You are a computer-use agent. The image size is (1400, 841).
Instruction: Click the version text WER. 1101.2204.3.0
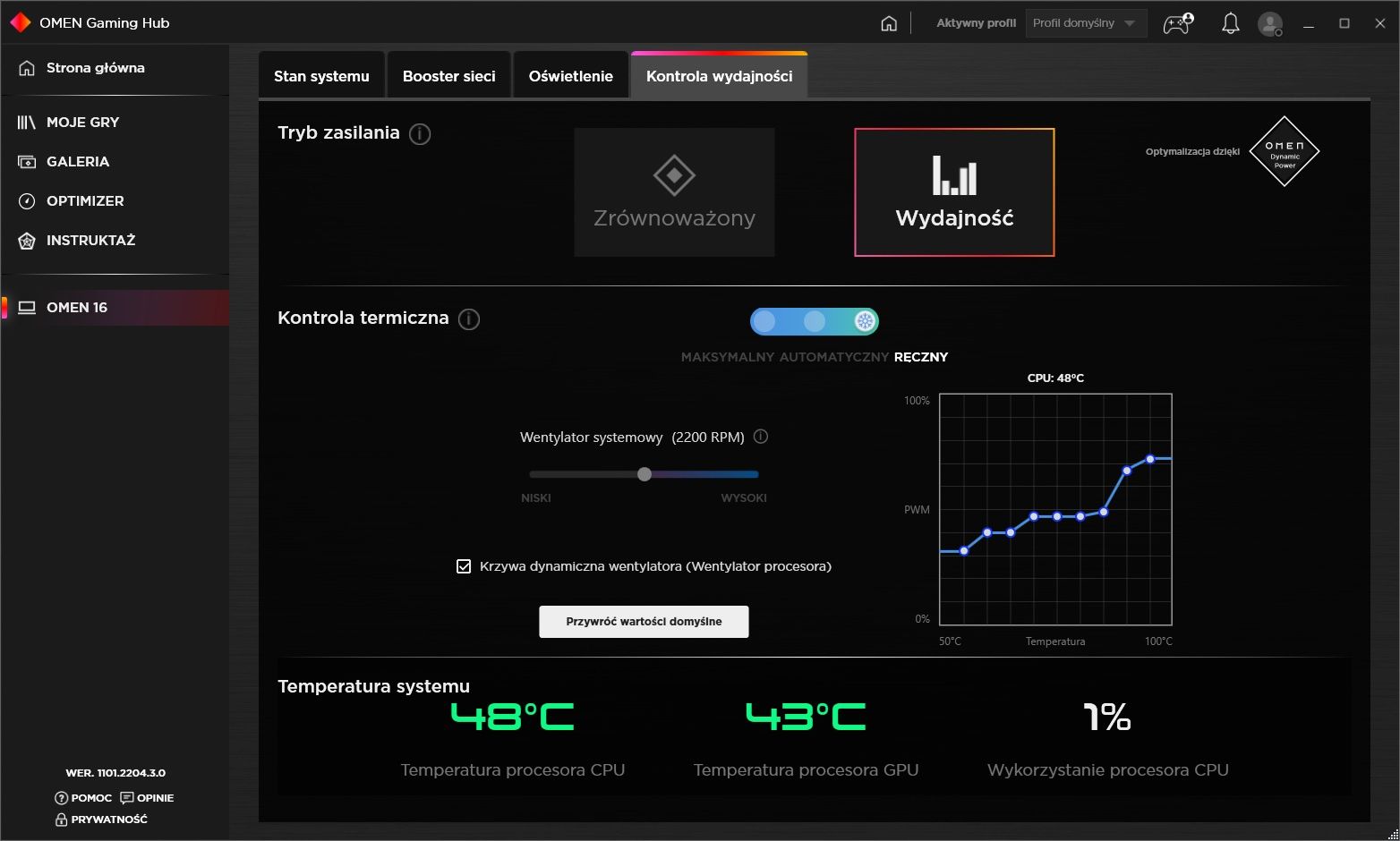tap(115, 773)
